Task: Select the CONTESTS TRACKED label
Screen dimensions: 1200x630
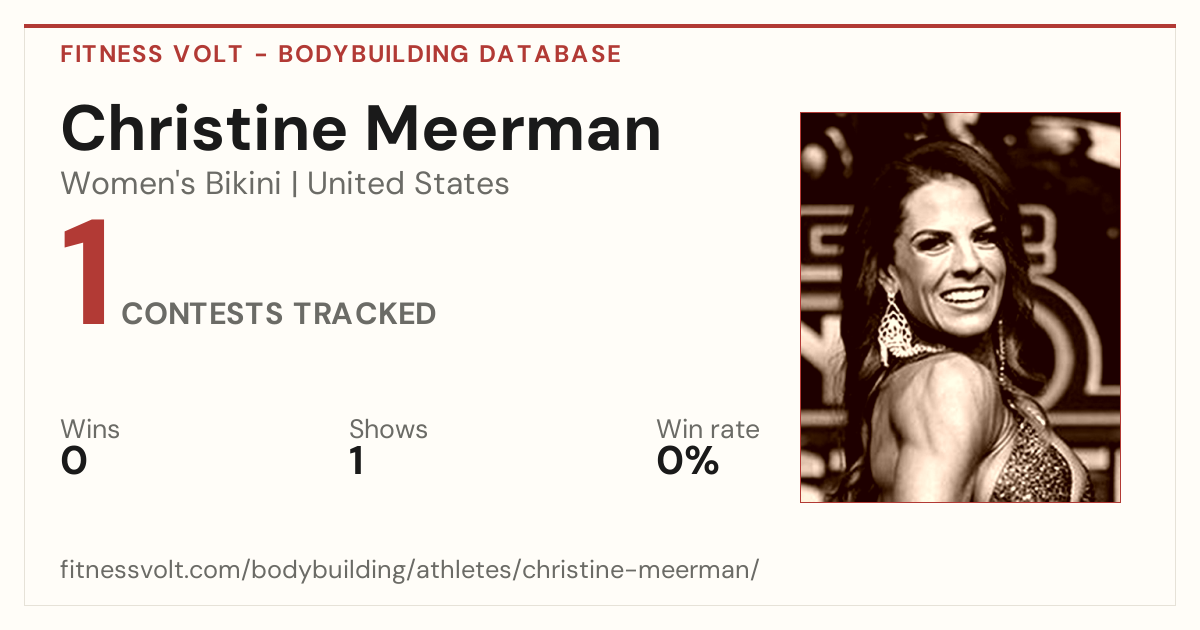Action: 279,313
